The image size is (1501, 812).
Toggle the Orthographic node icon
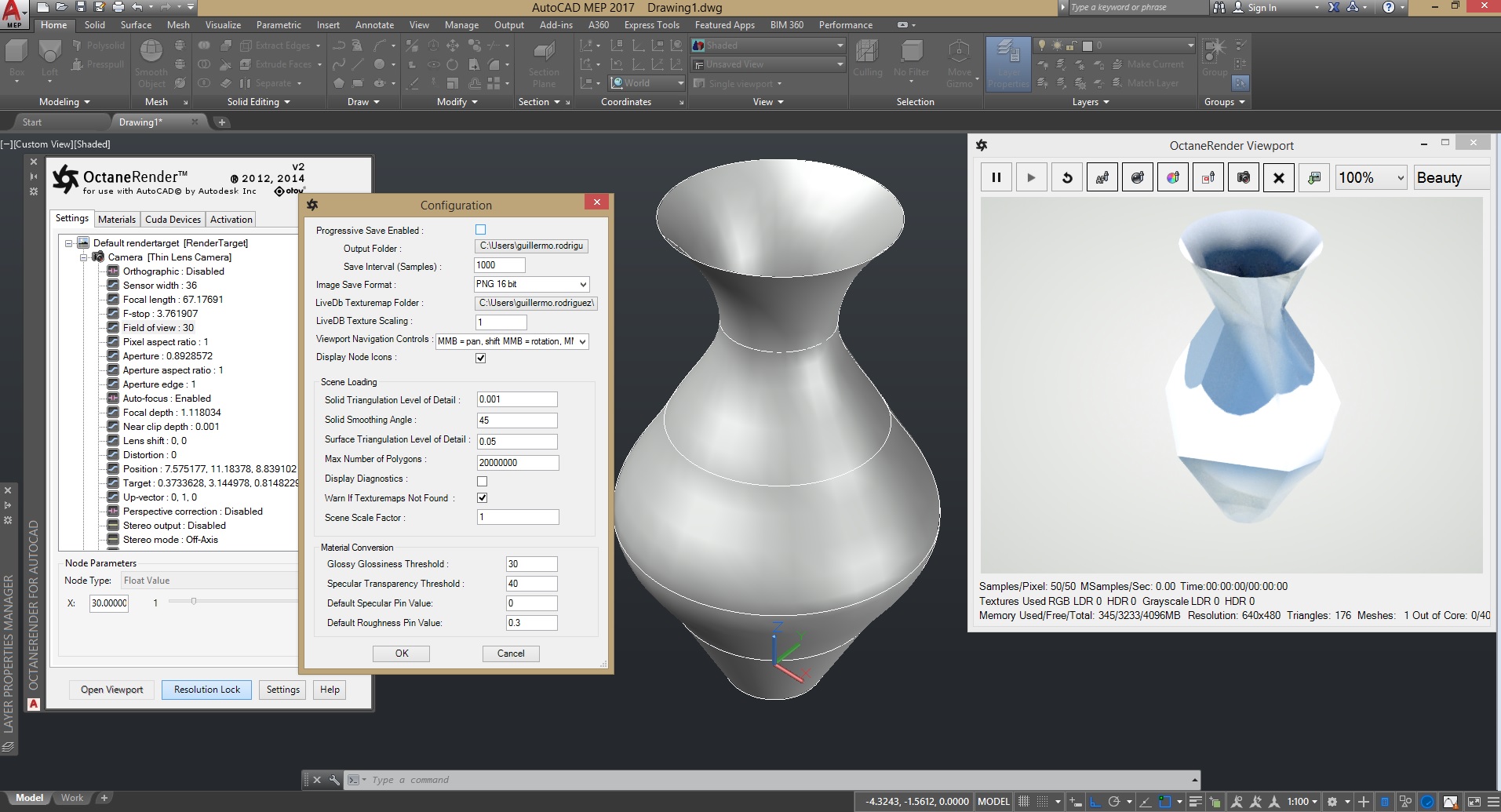tap(113, 271)
